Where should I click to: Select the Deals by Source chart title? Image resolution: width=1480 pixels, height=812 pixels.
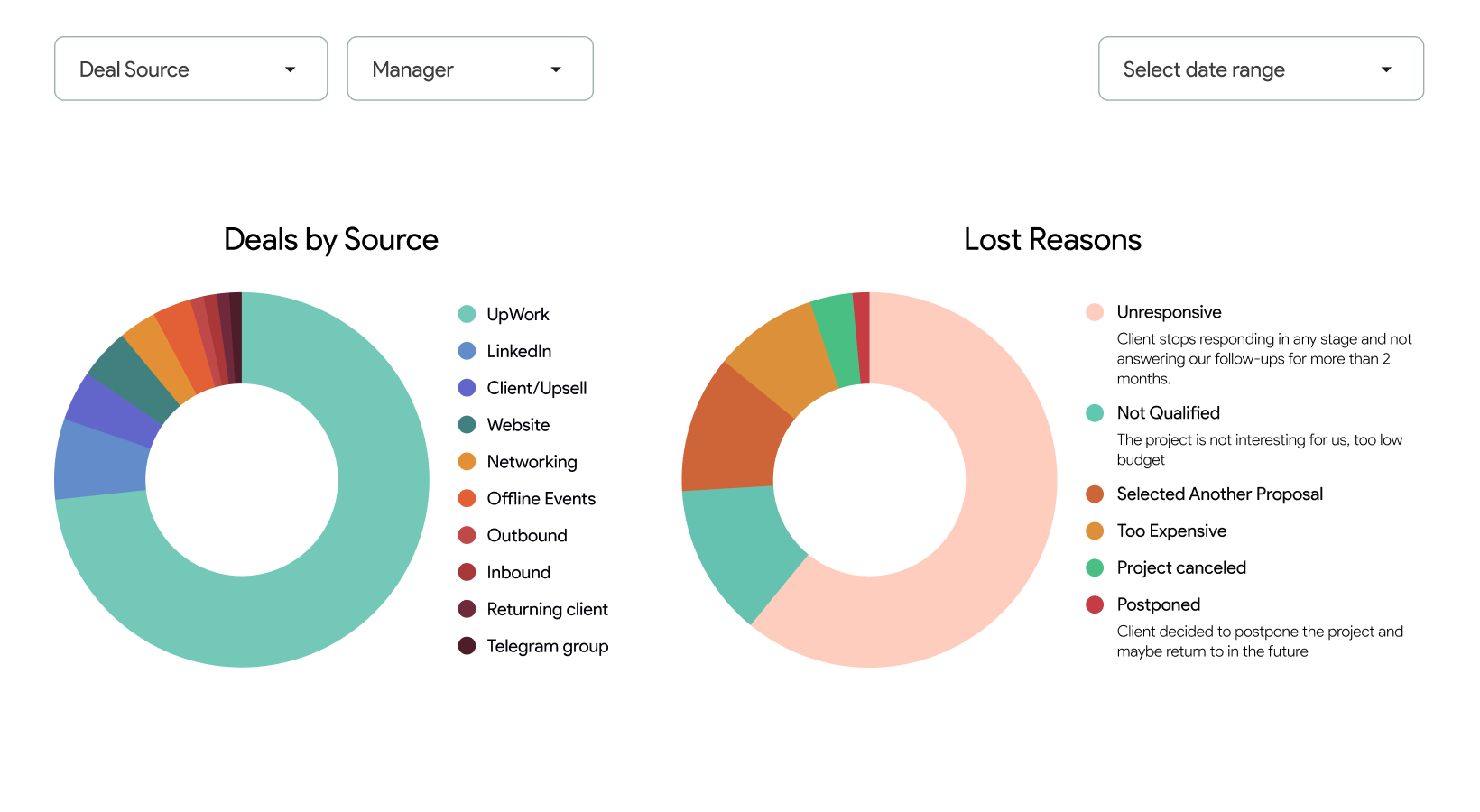(x=331, y=240)
